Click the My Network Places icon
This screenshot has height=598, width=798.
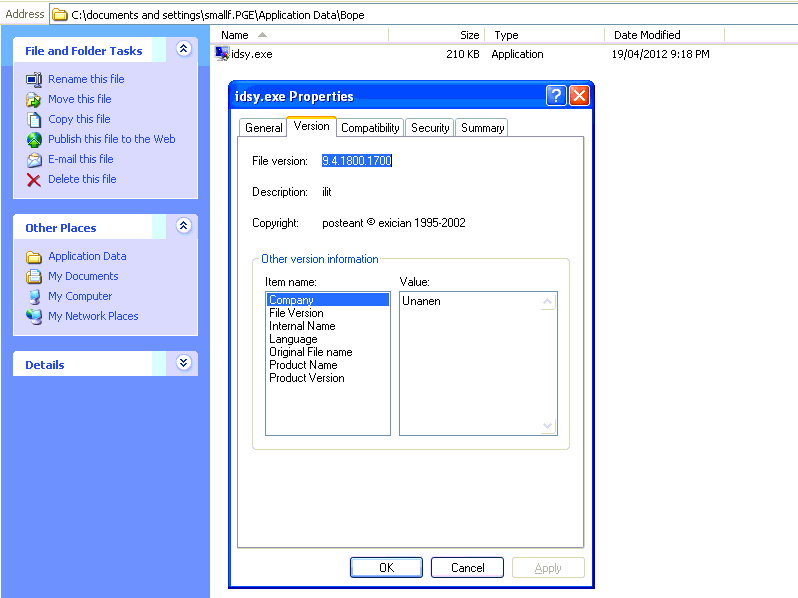pyautogui.click(x=34, y=317)
